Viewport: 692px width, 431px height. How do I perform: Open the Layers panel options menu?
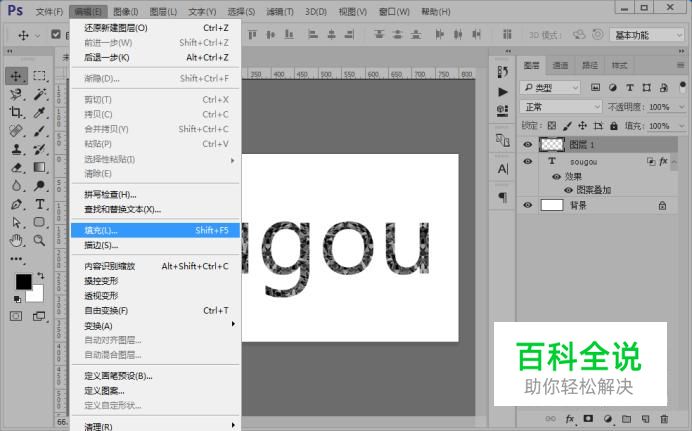coord(681,66)
